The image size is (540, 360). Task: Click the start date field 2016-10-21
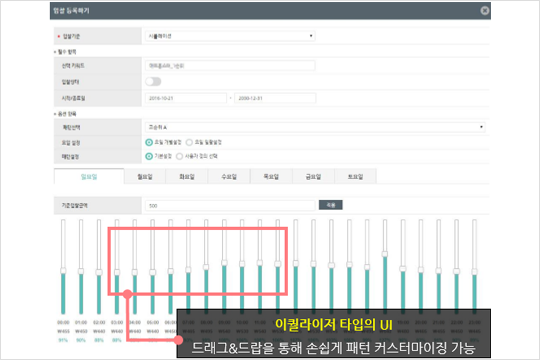click(x=186, y=98)
